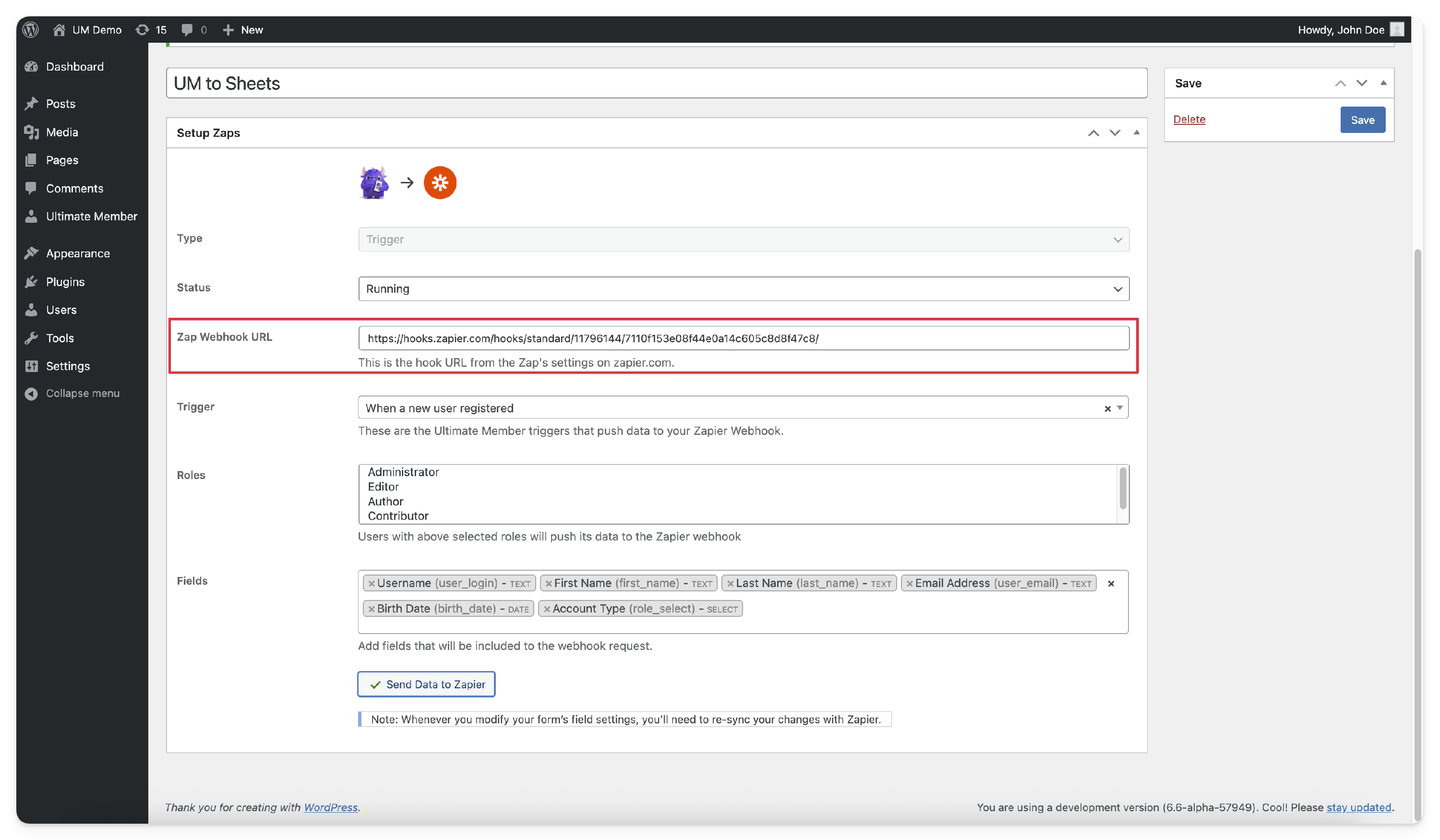
Task: Select Author in Roles list
Action: 385,501
